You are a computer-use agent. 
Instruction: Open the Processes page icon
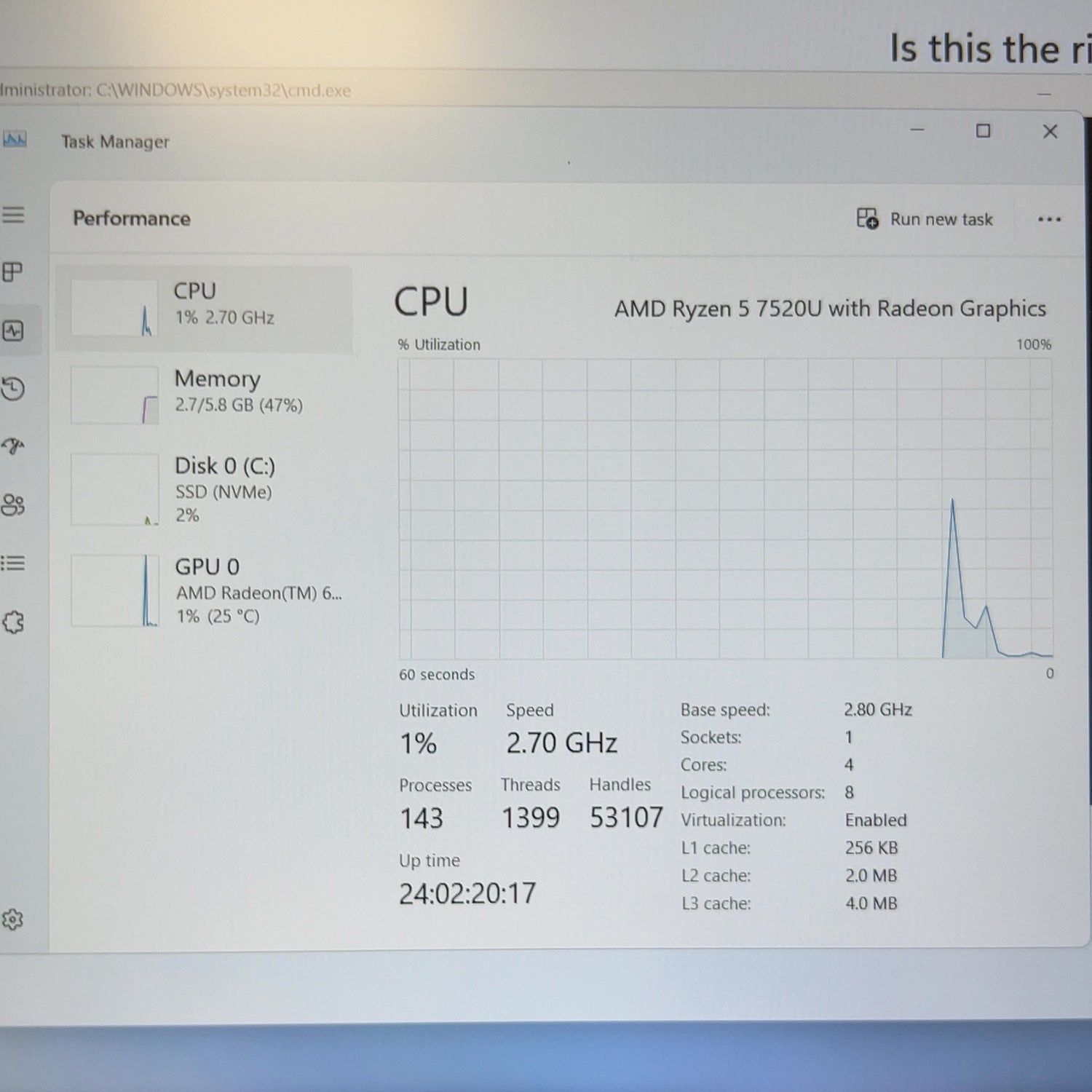(13, 272)
